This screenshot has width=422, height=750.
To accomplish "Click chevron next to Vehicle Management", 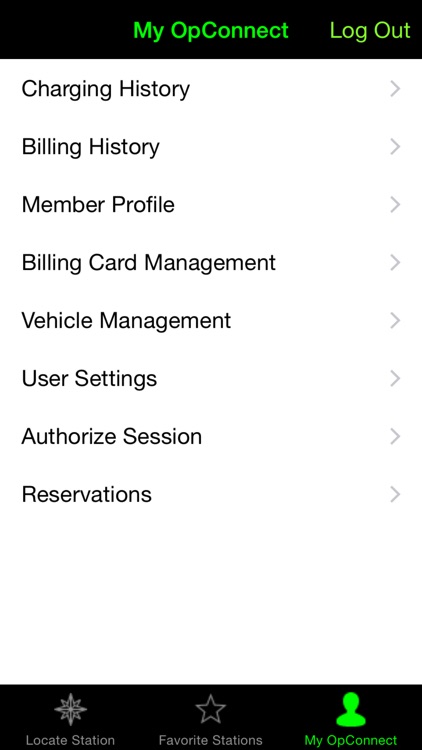I will (x=395, y=320).
